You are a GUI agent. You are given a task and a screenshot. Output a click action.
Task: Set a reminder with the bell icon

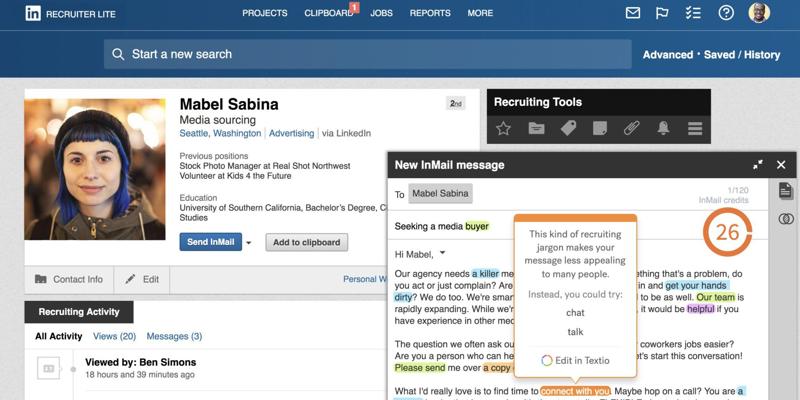click(x=663, y=128)
